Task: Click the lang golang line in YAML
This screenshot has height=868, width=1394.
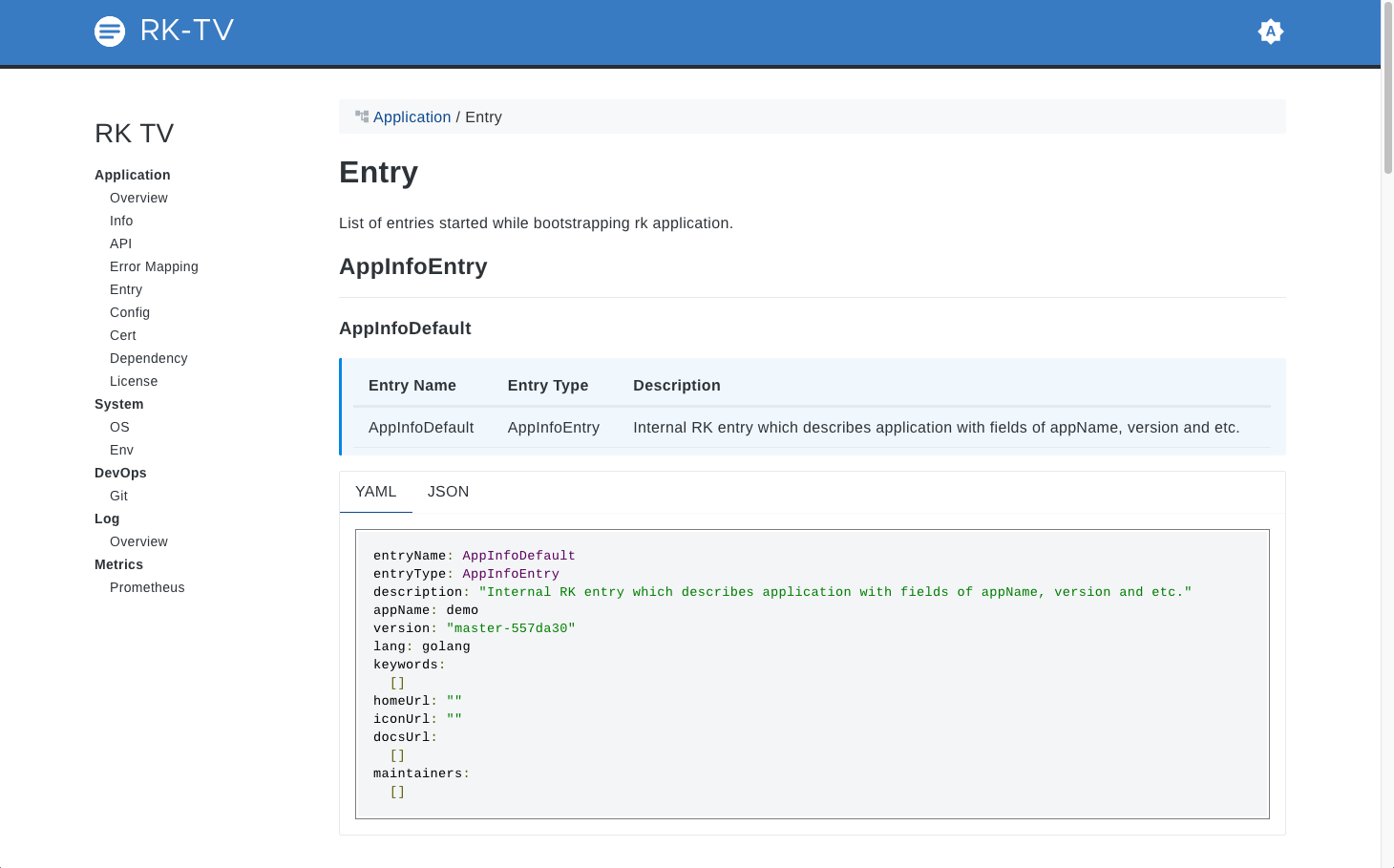Action: 422,646
